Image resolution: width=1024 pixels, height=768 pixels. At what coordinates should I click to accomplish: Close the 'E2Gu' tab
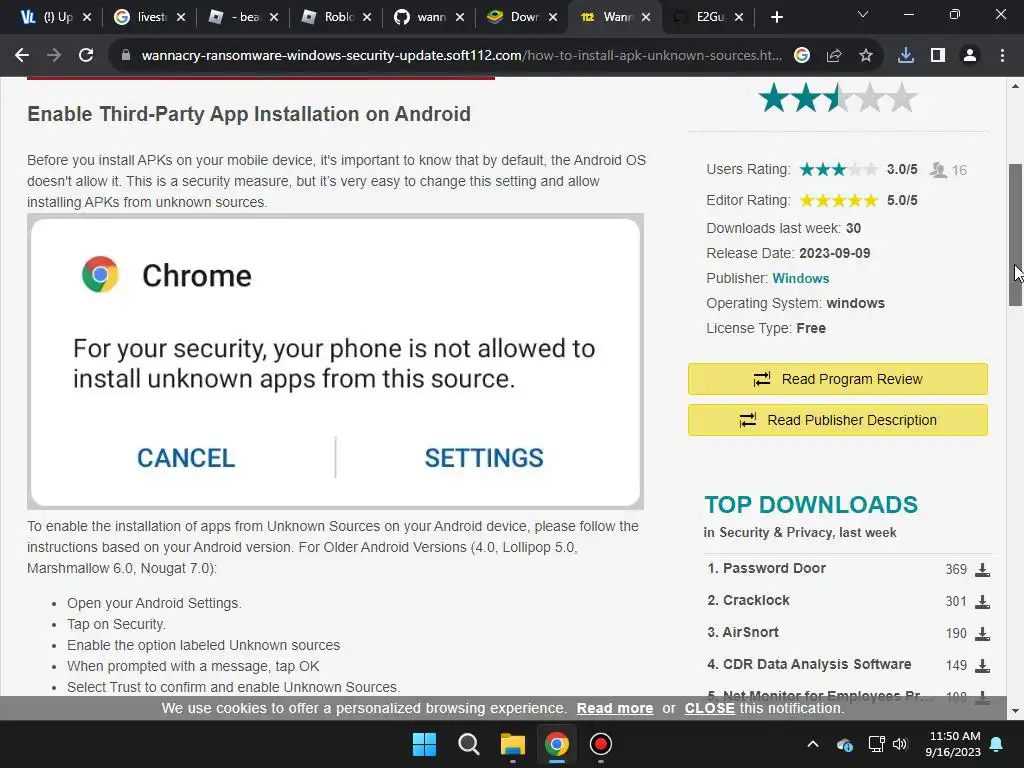[739, 17]
